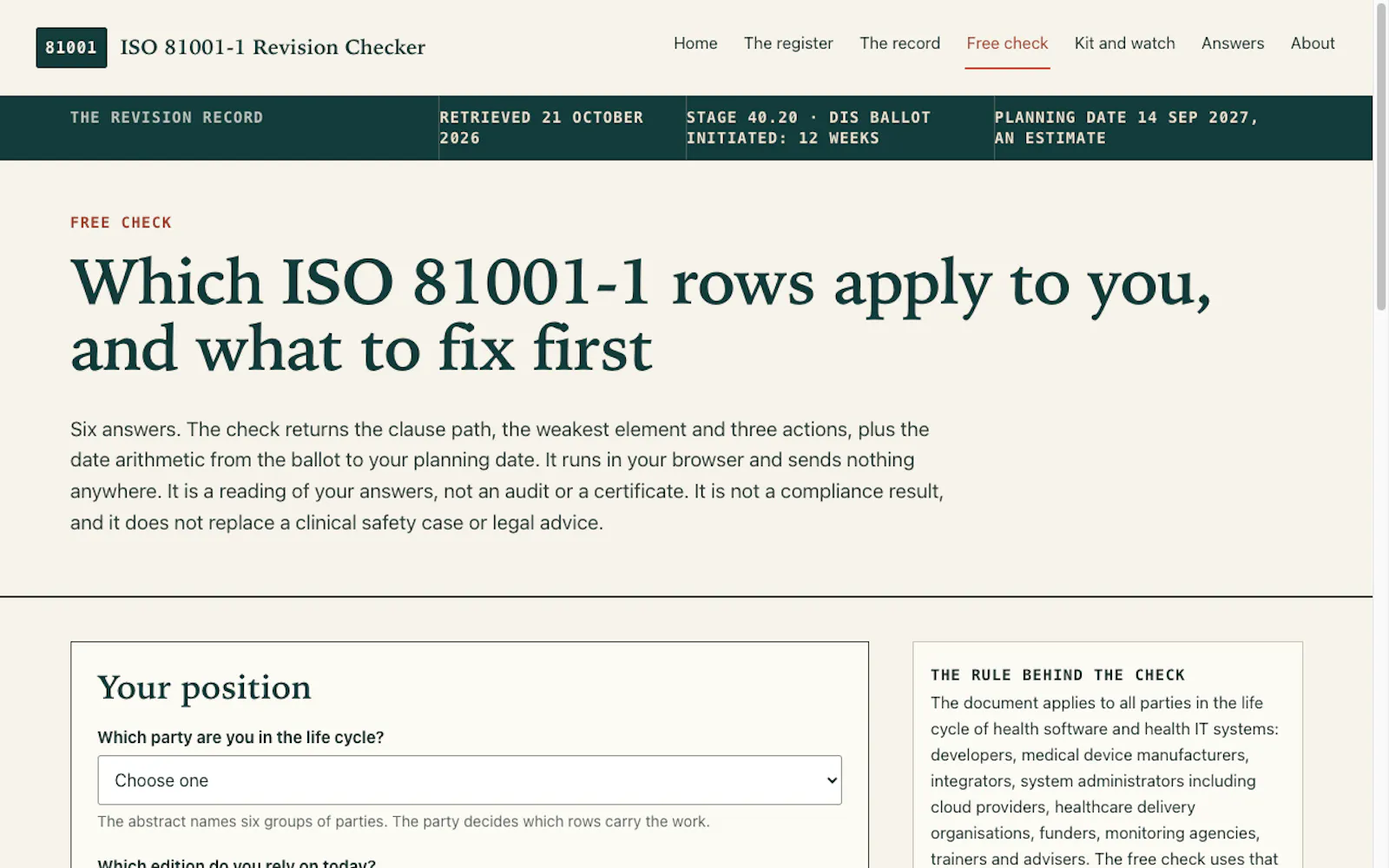The image size is (1389, 868).
Task: Click the 81001 logo badge
Action: pos(71,48)
